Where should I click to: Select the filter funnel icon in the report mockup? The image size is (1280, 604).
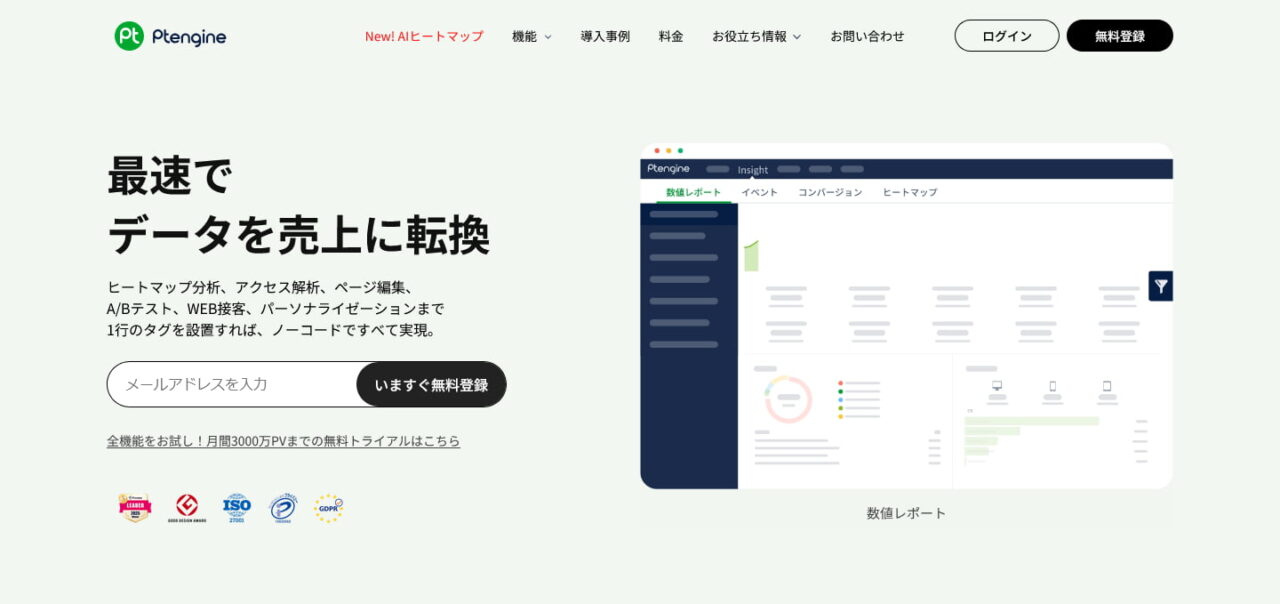(x=1160, y=286)
